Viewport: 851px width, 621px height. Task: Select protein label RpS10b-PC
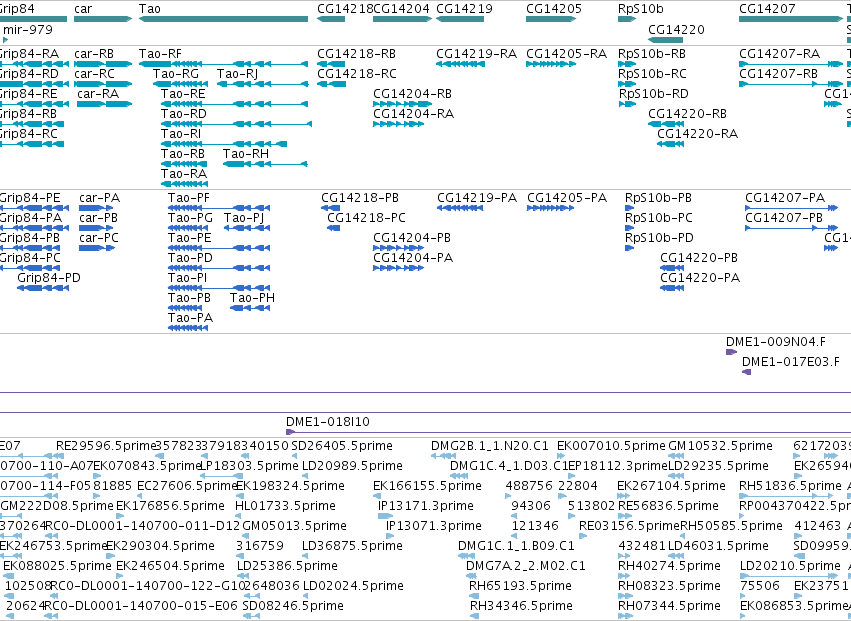(x=659, y=218)
